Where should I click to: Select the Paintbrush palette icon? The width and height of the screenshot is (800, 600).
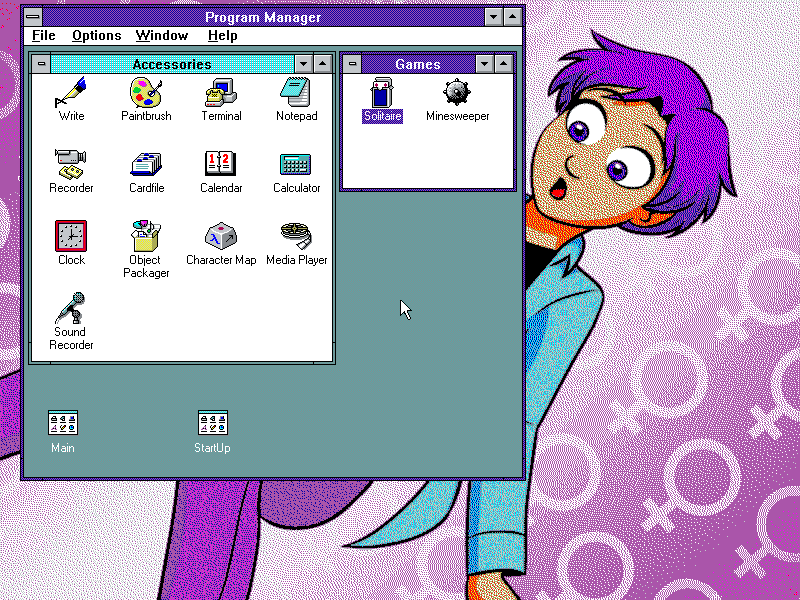(146, 92)
